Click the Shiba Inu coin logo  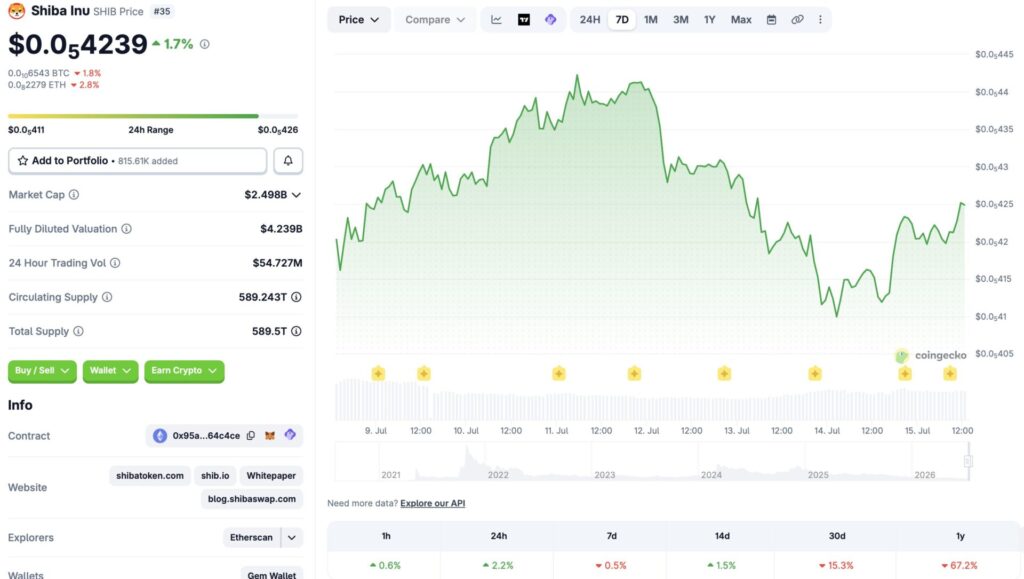(16, 11)
